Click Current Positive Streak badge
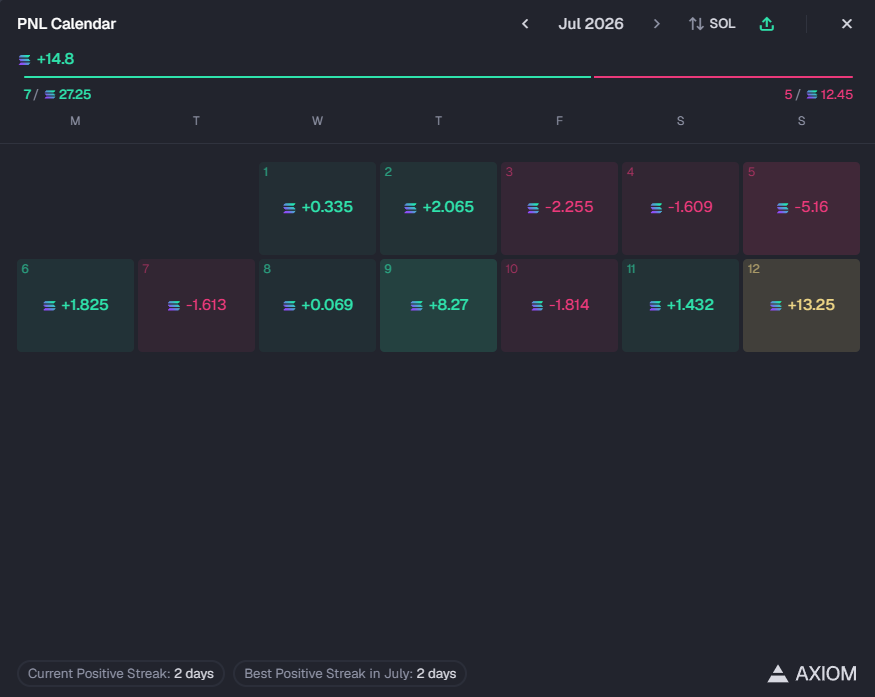This screenshot has width=875, height=697. (x=121, y=674)
